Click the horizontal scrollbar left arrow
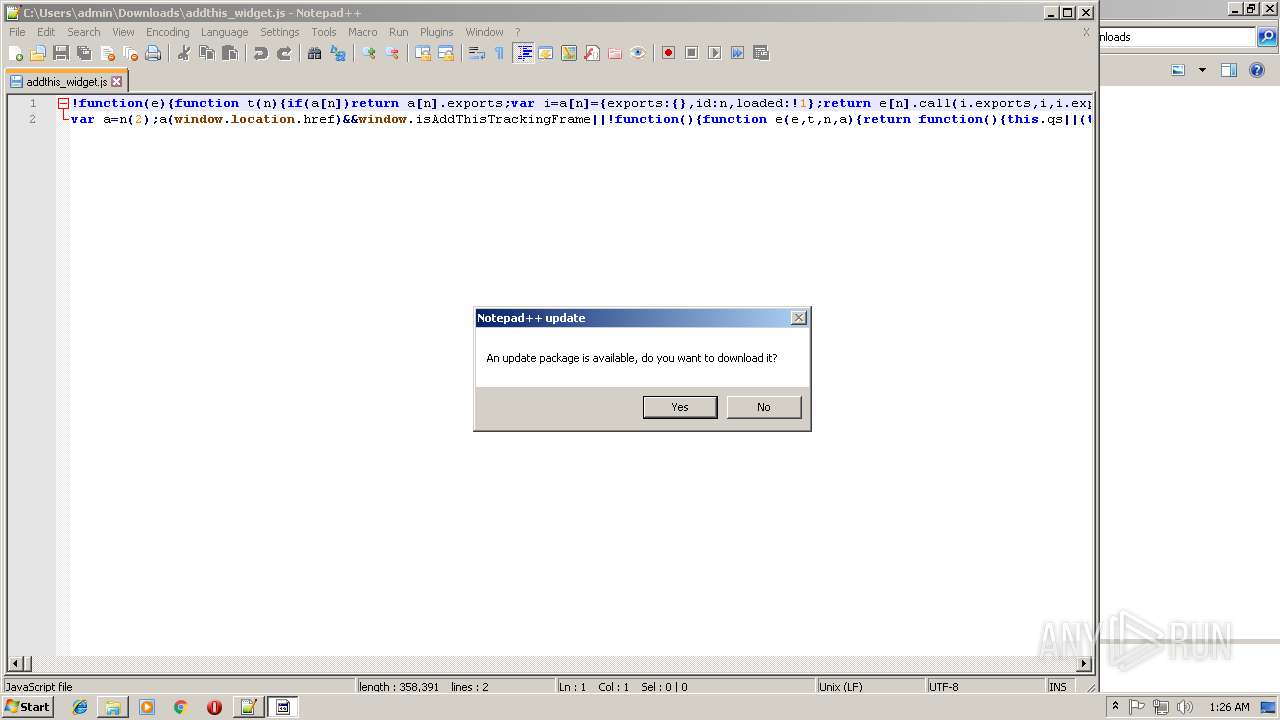1280x720 pixels. 15,663
